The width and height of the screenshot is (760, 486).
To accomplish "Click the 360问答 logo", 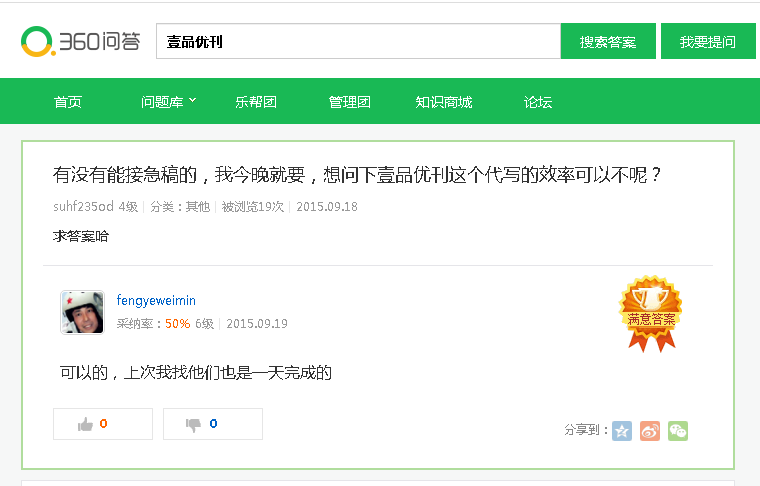I will [80, 41].
